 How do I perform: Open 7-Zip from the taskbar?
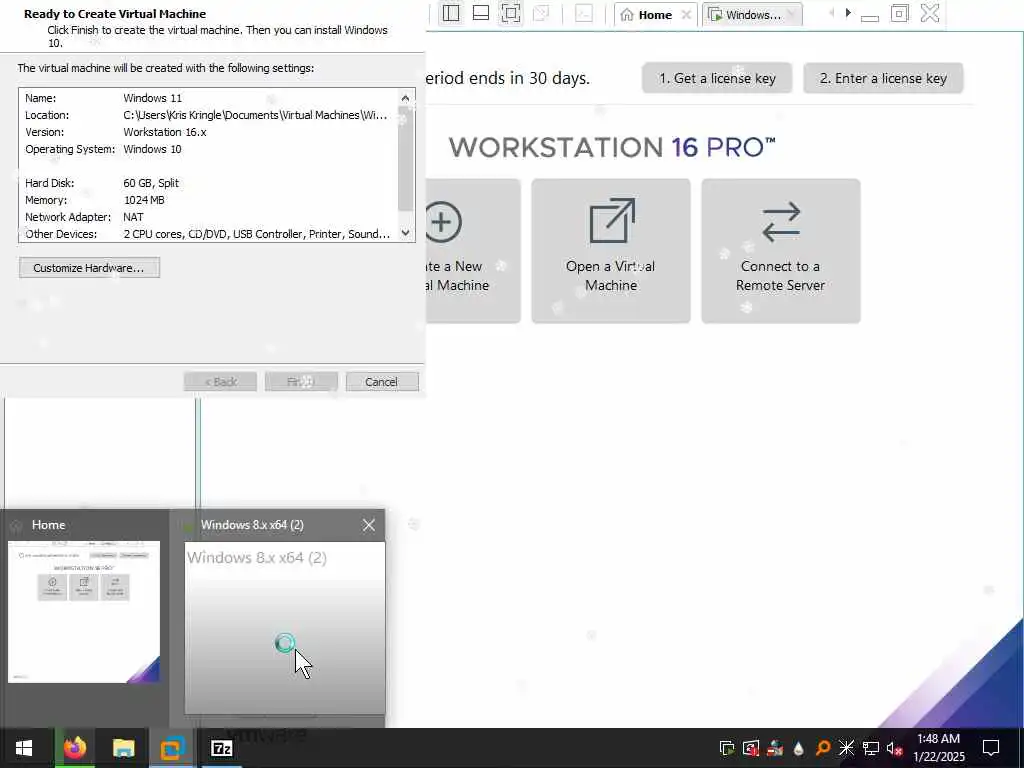pos(221,748)
